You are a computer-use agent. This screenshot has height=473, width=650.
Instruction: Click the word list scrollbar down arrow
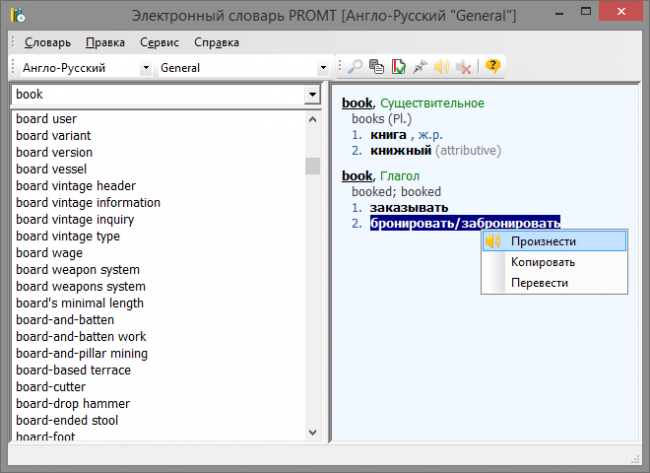pos(313,432)
